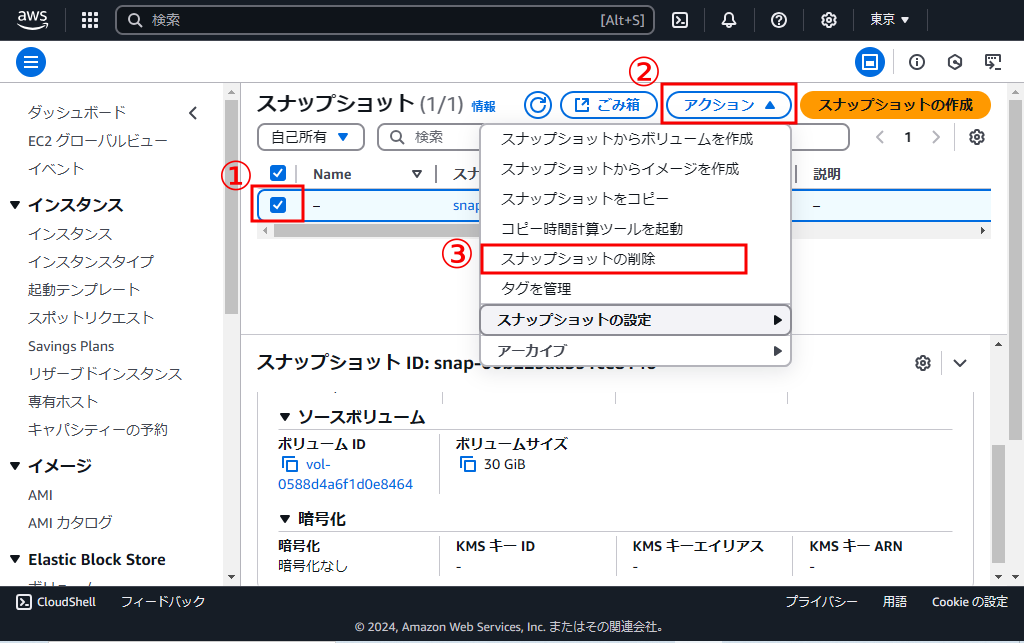Collapse the sidebar with the chevron
The width and height of the screenshot is (1024, 643).
193,113
